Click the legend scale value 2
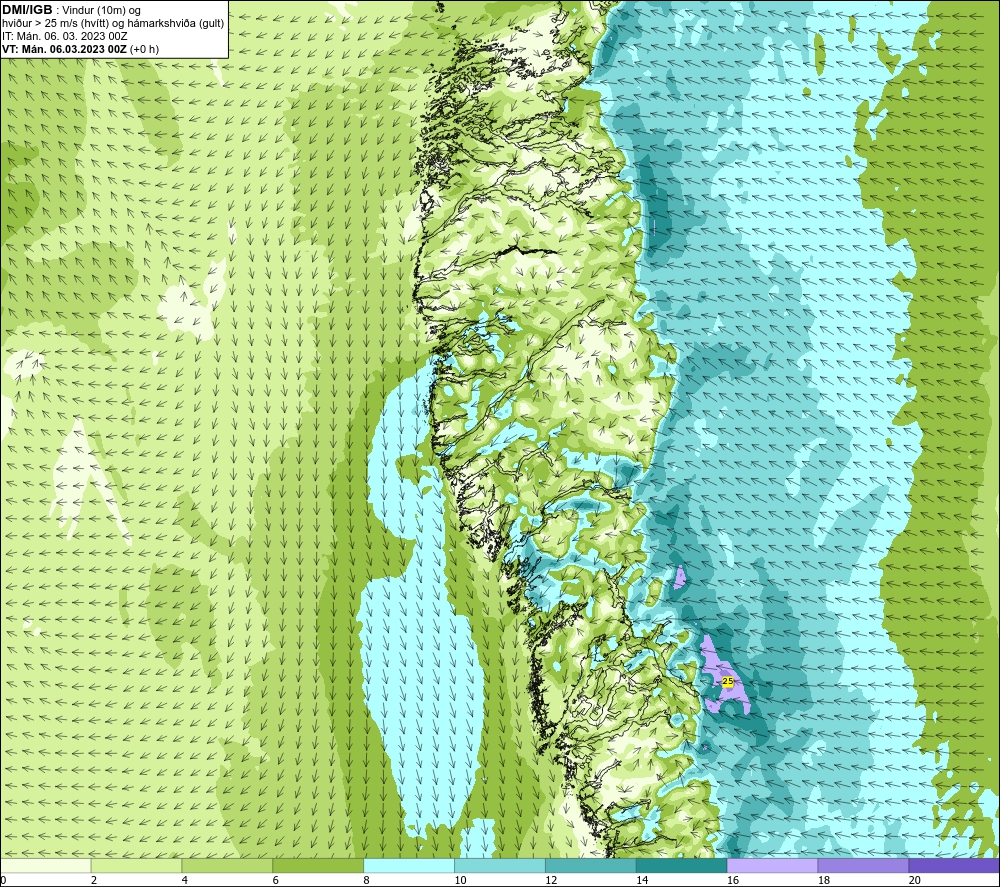This screenshot has width=1000, height=887. (94, 880)
